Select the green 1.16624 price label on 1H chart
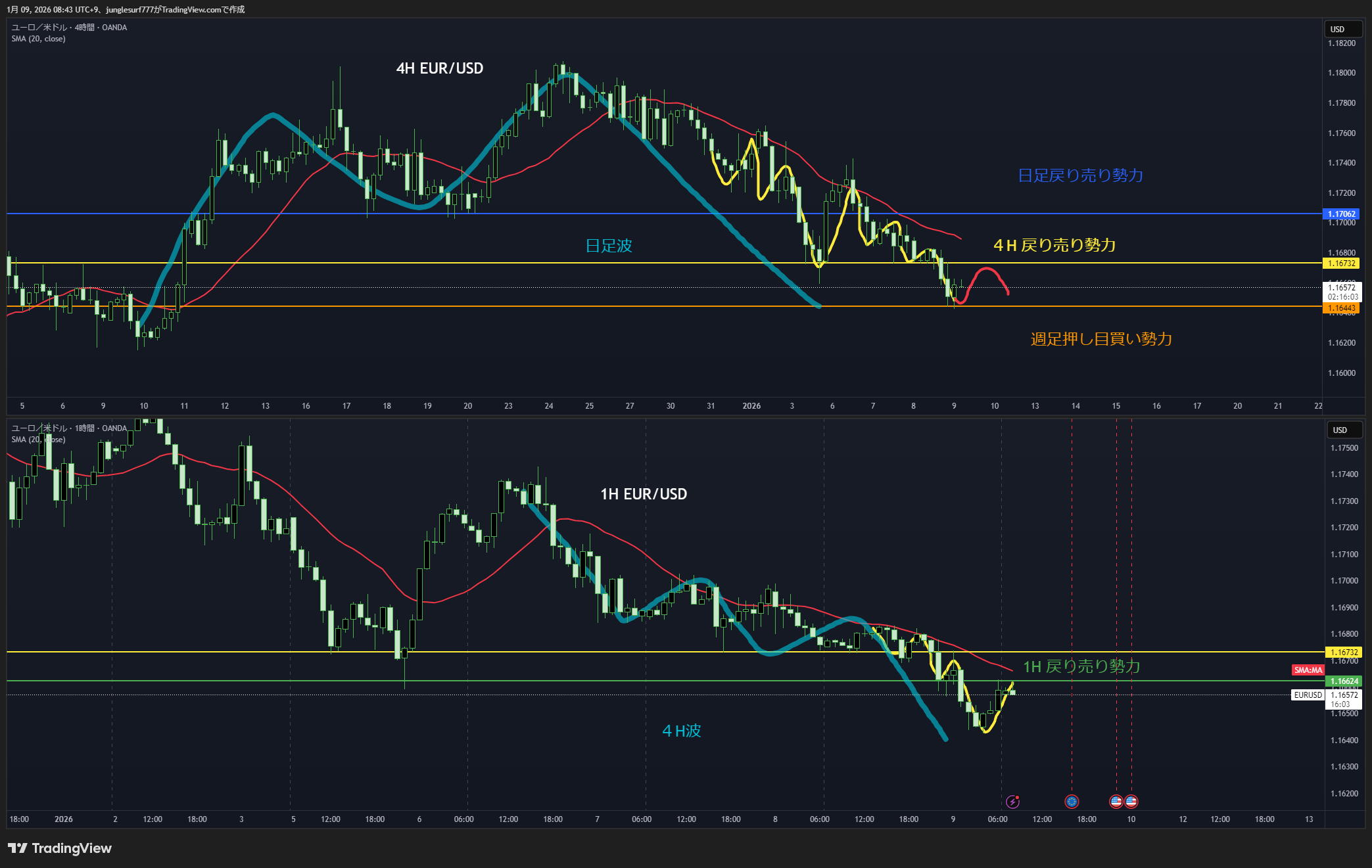The image size is (1372, 868). click(1344, 681)
